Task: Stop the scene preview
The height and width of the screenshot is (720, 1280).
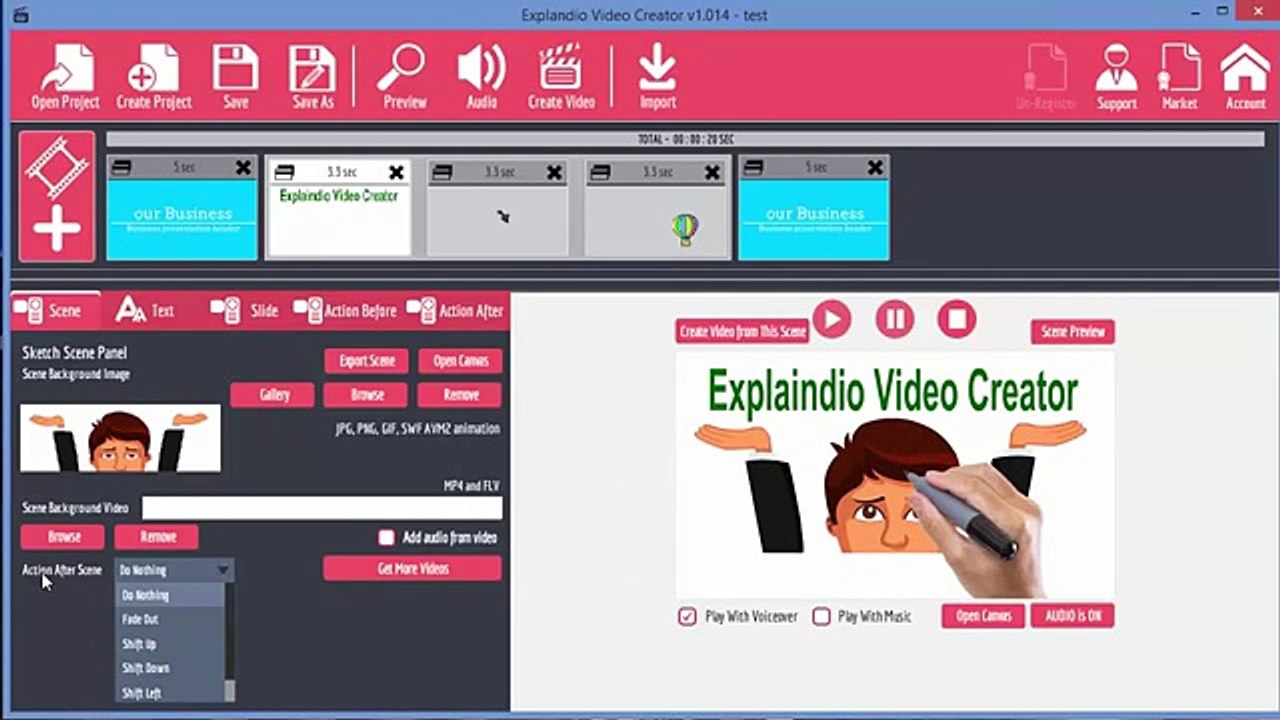Action: [x=957, y=319]
